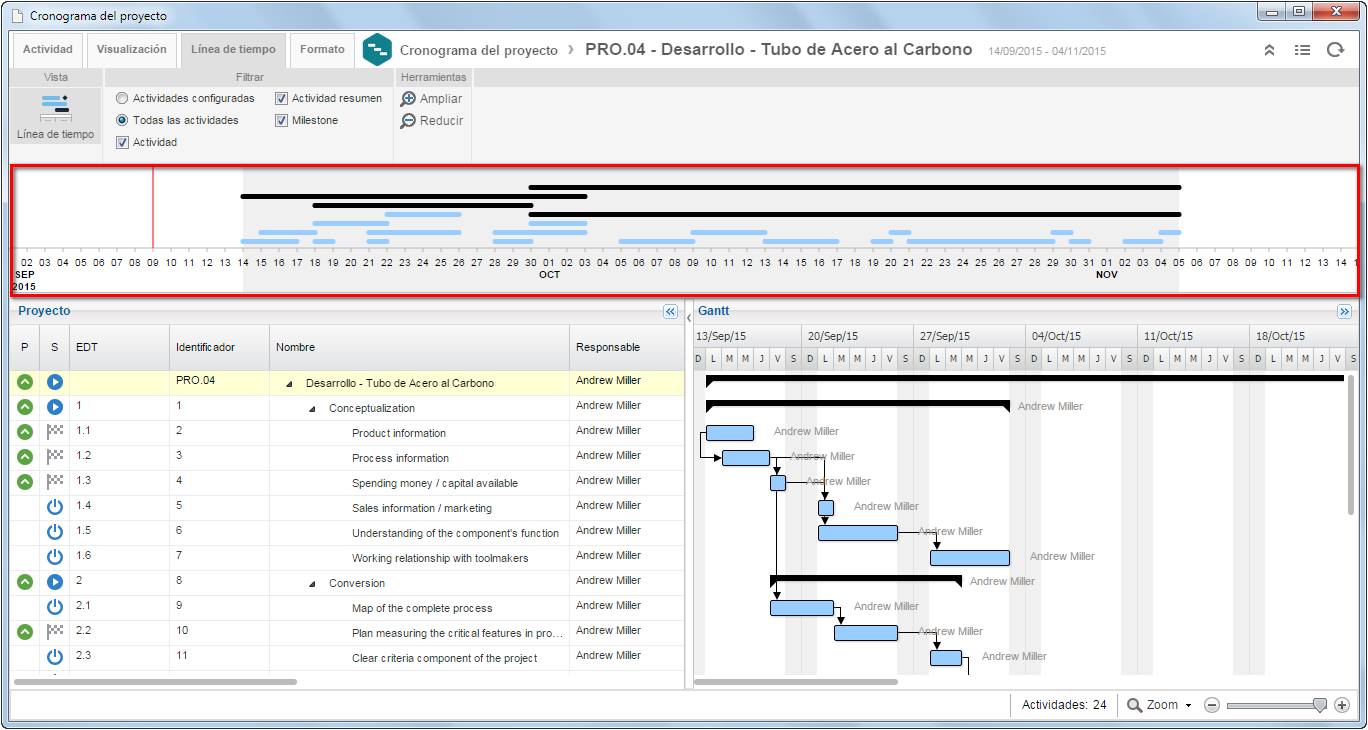
Task: Expand the Gantt panel with chevron button
Action: (1344, 312)
